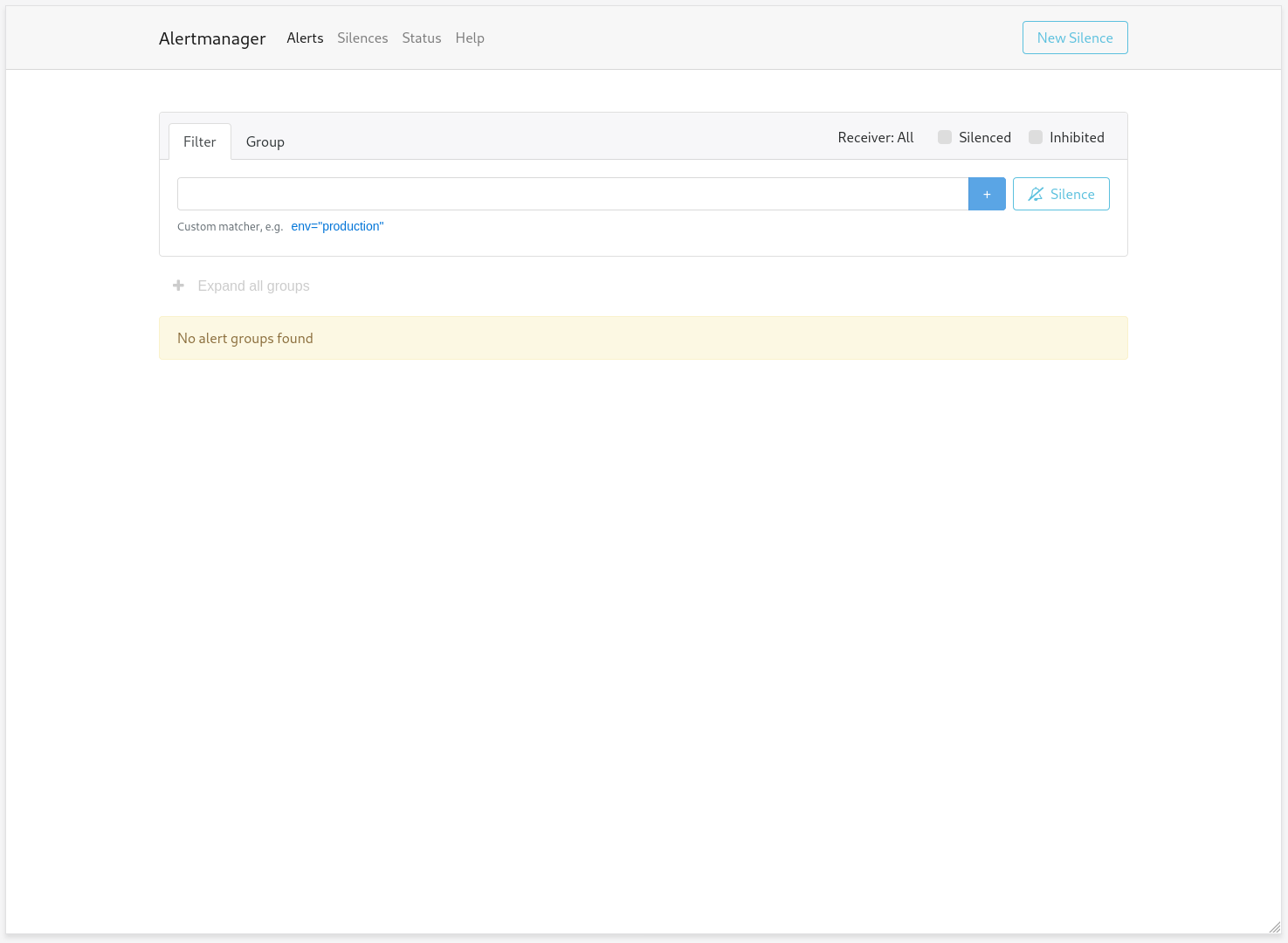Click the env="production" example matcher link

click(x=337, y=226)
